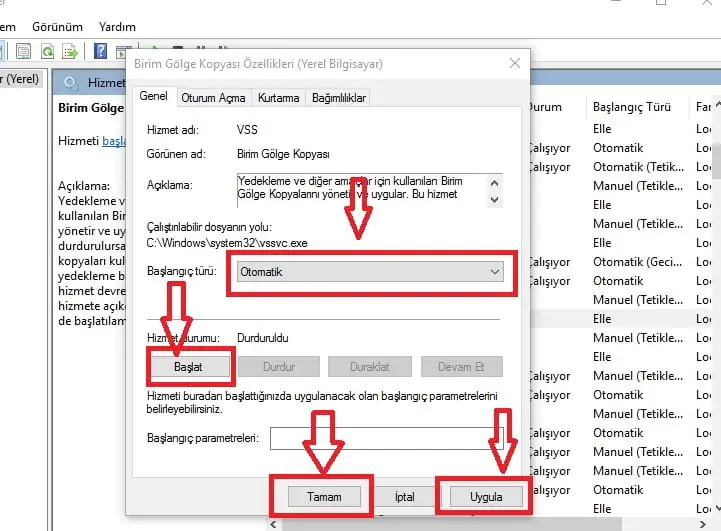Sort by the Başlangıç Türü column header

[x=632, y=107]
